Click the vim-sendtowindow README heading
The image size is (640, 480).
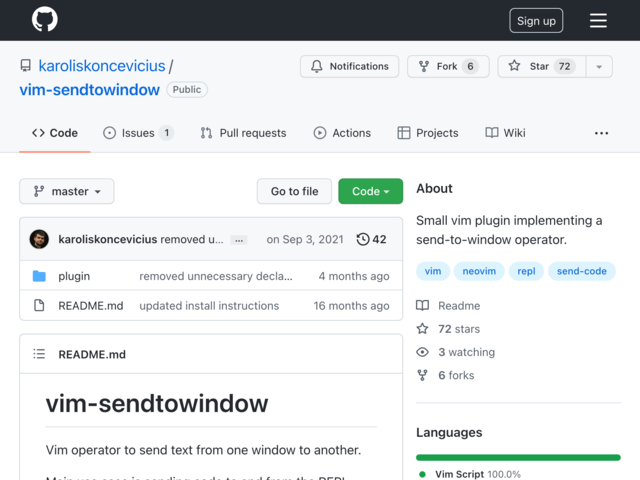tap(157, 404)
